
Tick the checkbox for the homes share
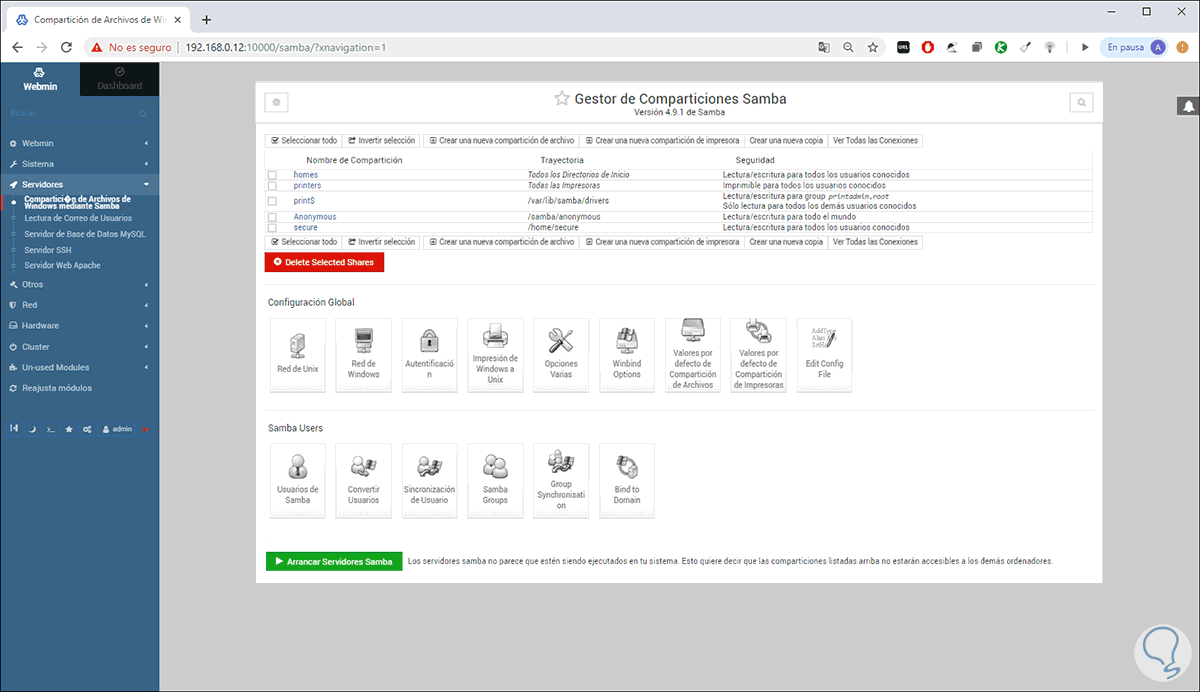click(x=272, y=175)
